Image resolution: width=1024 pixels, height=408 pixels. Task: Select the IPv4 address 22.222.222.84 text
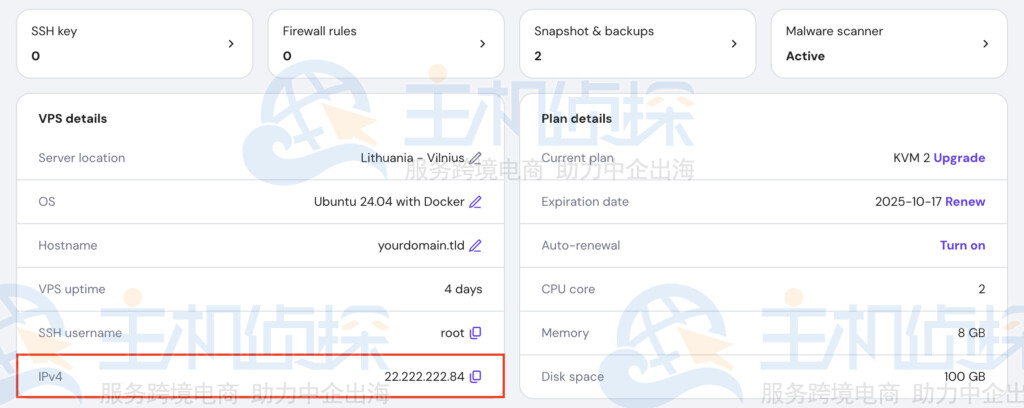pyautogui.click(x=424, y=377)
